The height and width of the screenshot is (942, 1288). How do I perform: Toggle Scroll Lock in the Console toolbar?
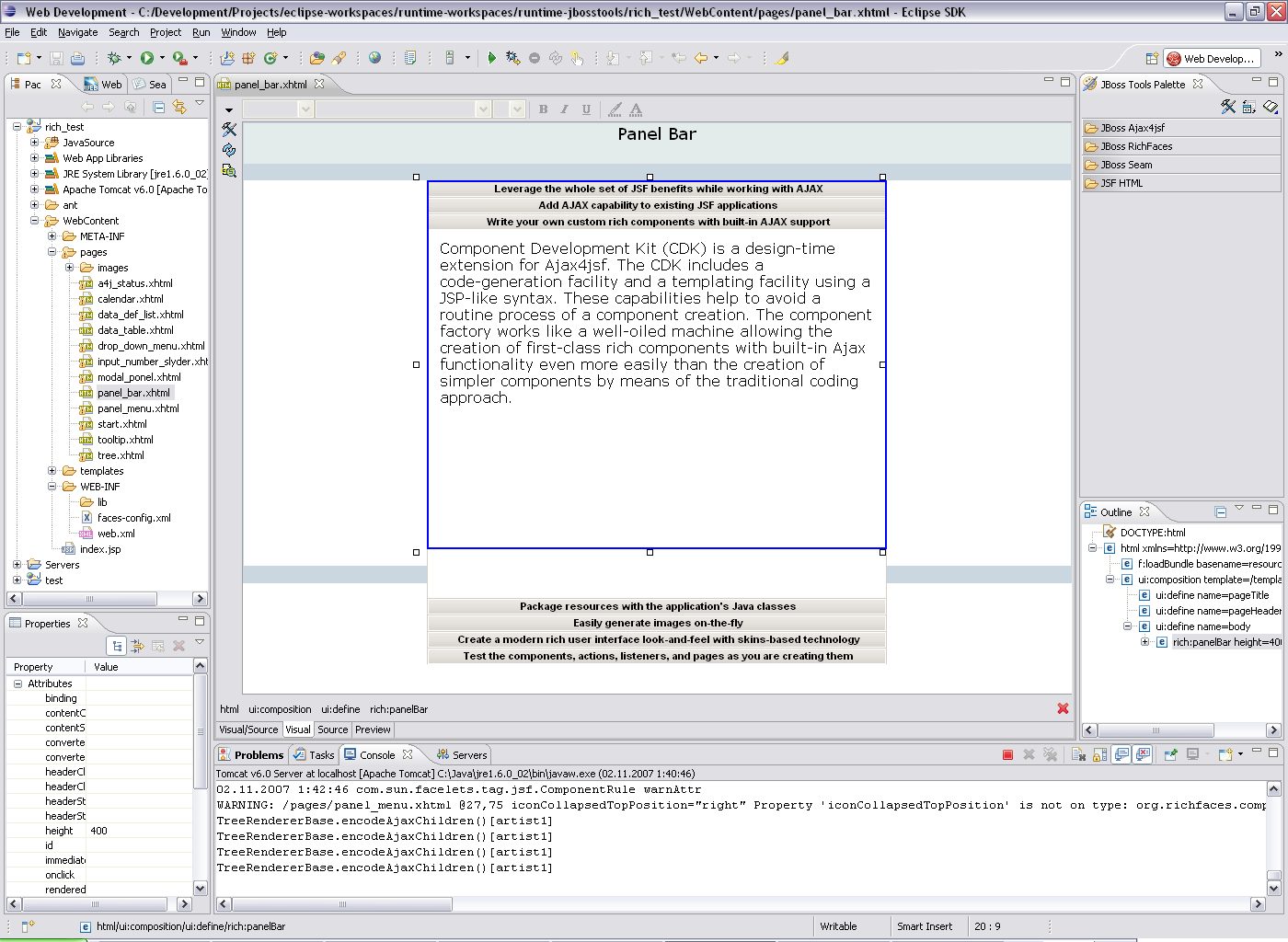tap(1099, 755)
